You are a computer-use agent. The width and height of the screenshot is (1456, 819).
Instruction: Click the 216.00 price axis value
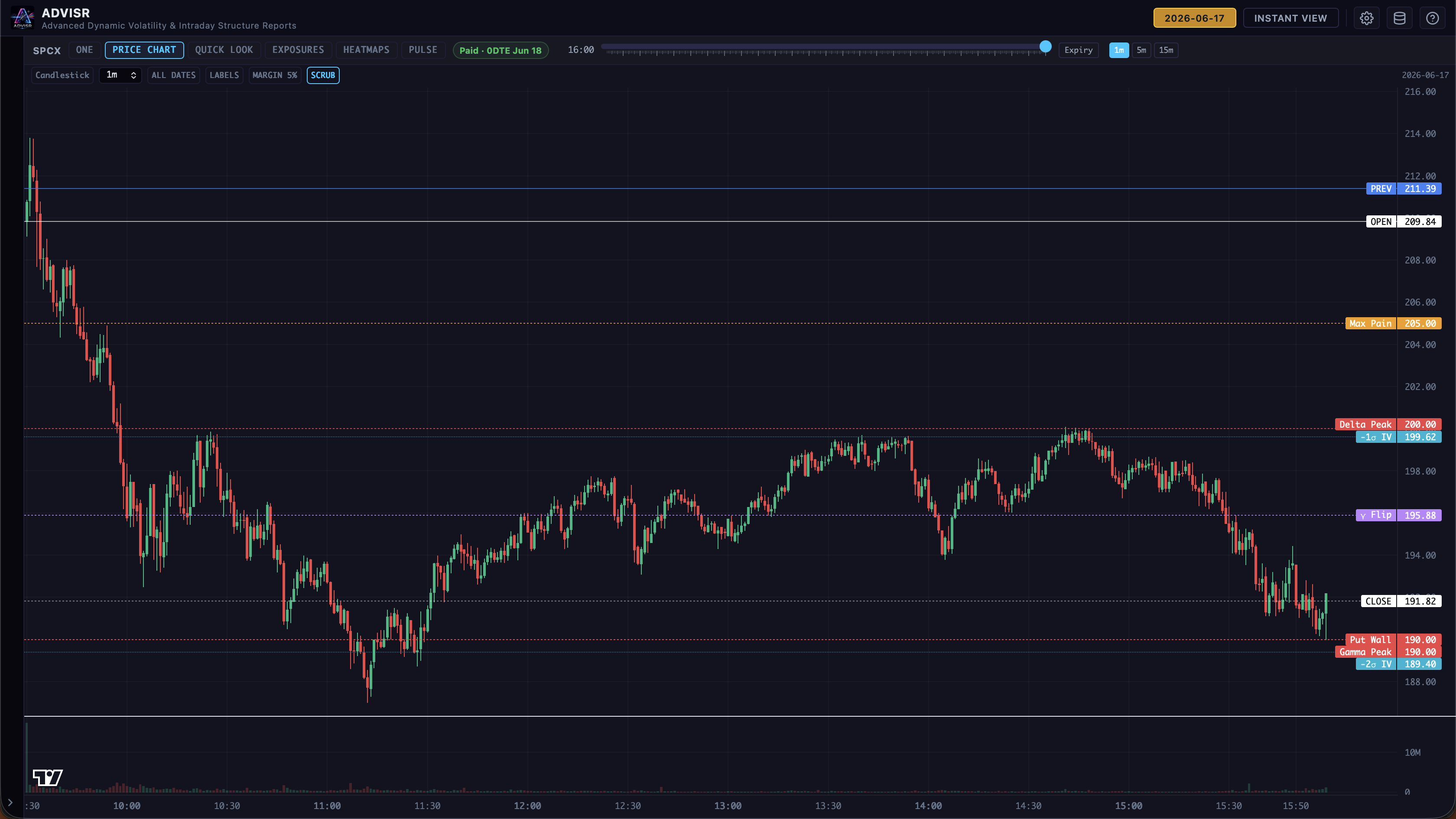tap(1420, 91)
